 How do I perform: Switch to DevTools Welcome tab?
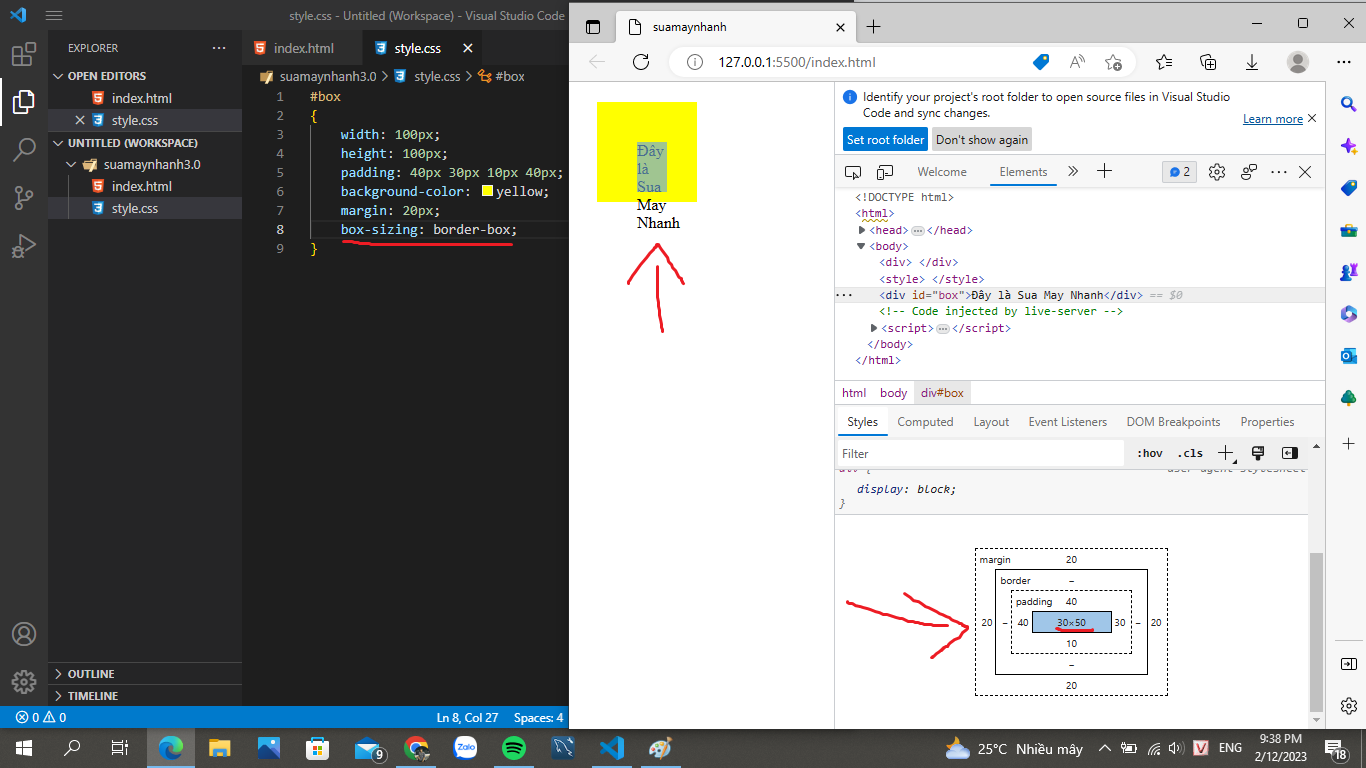942,172
